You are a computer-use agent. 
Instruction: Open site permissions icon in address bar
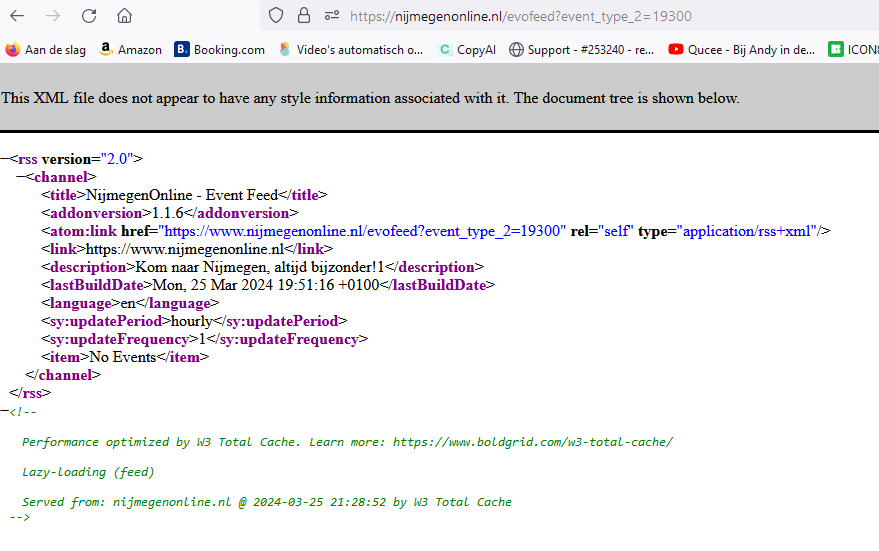(x=332, y=16)
